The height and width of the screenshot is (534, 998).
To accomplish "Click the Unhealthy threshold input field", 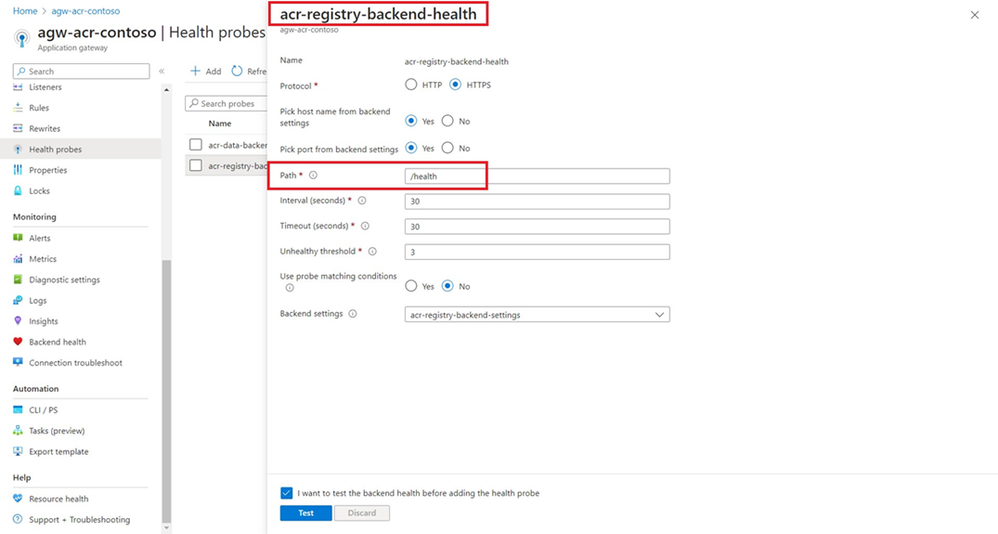I will [537, 252].
